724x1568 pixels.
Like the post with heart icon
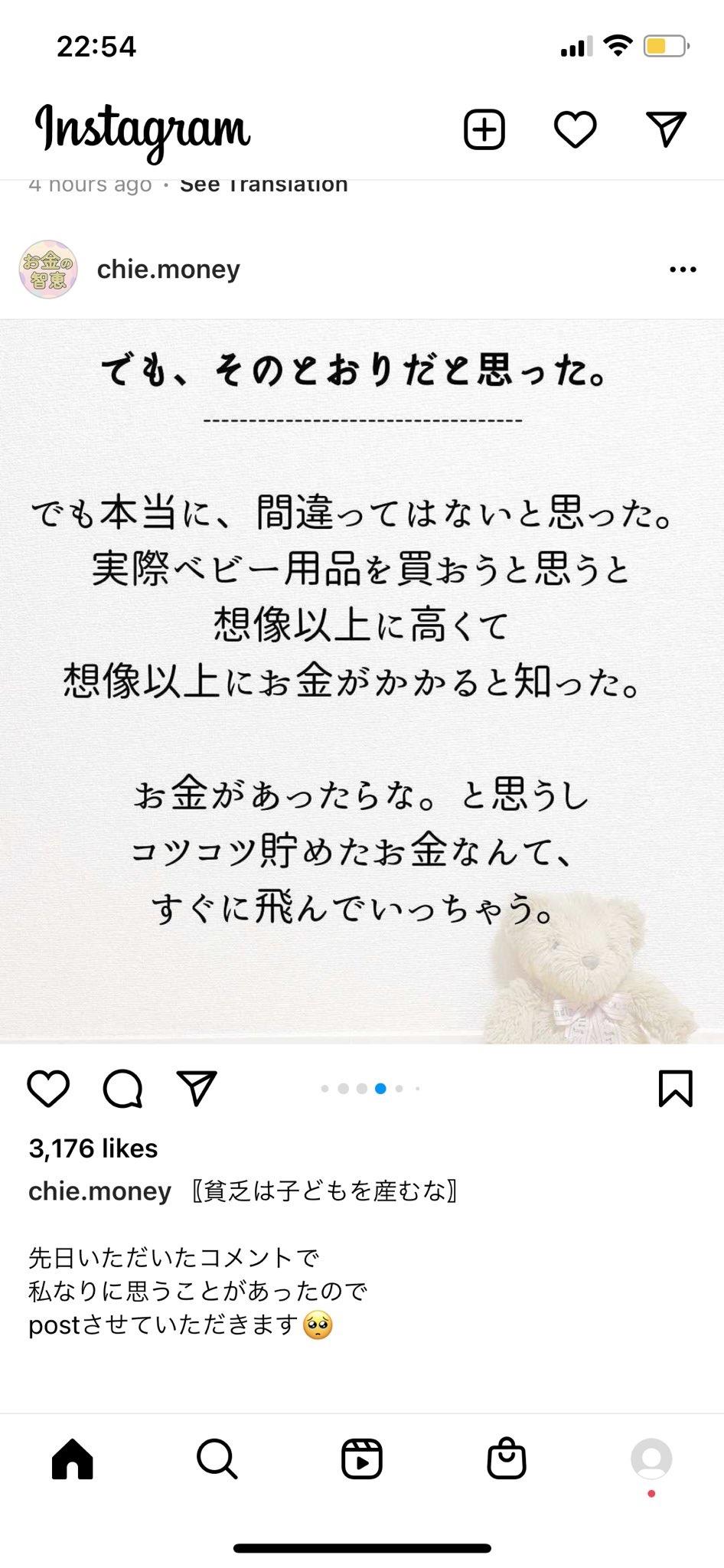(48, 1088)
